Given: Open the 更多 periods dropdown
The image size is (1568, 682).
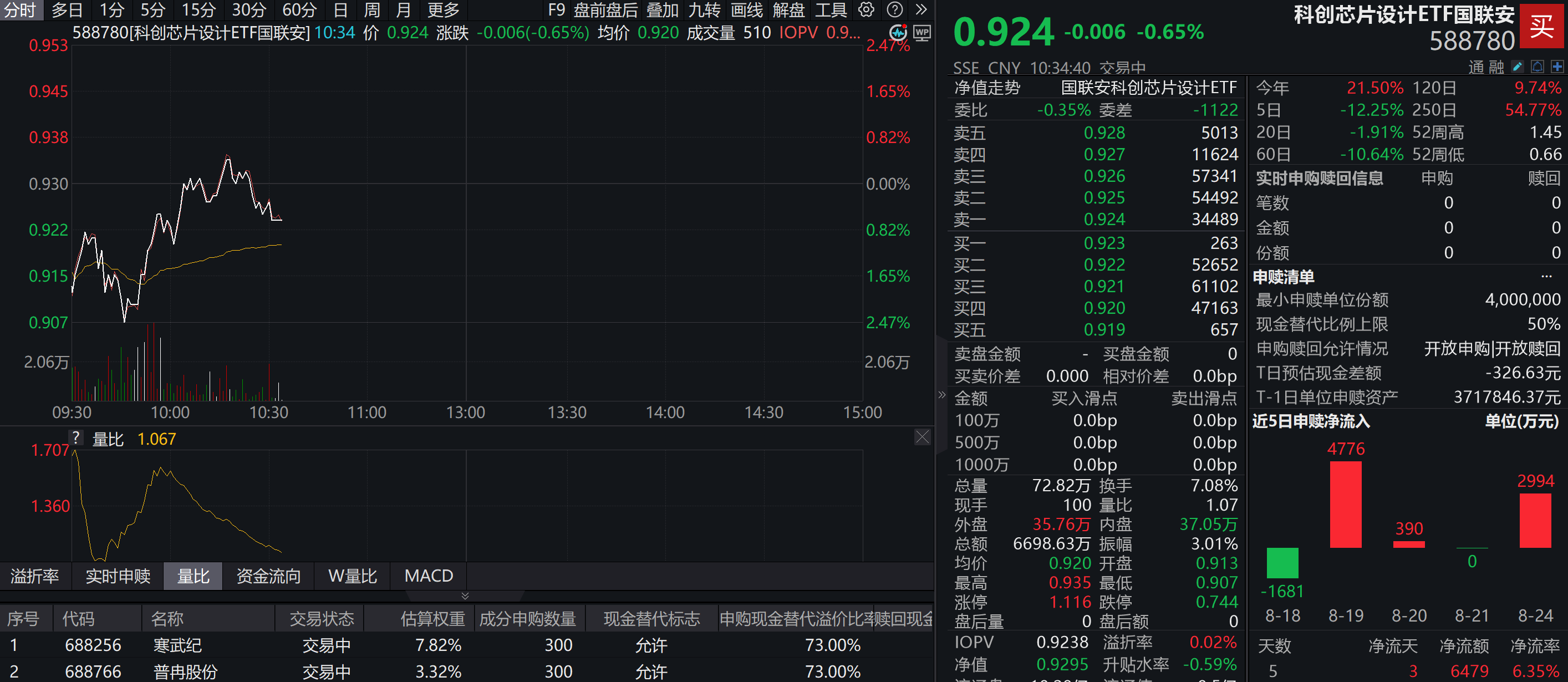Looking at the screenshot, I should point(442,10).
